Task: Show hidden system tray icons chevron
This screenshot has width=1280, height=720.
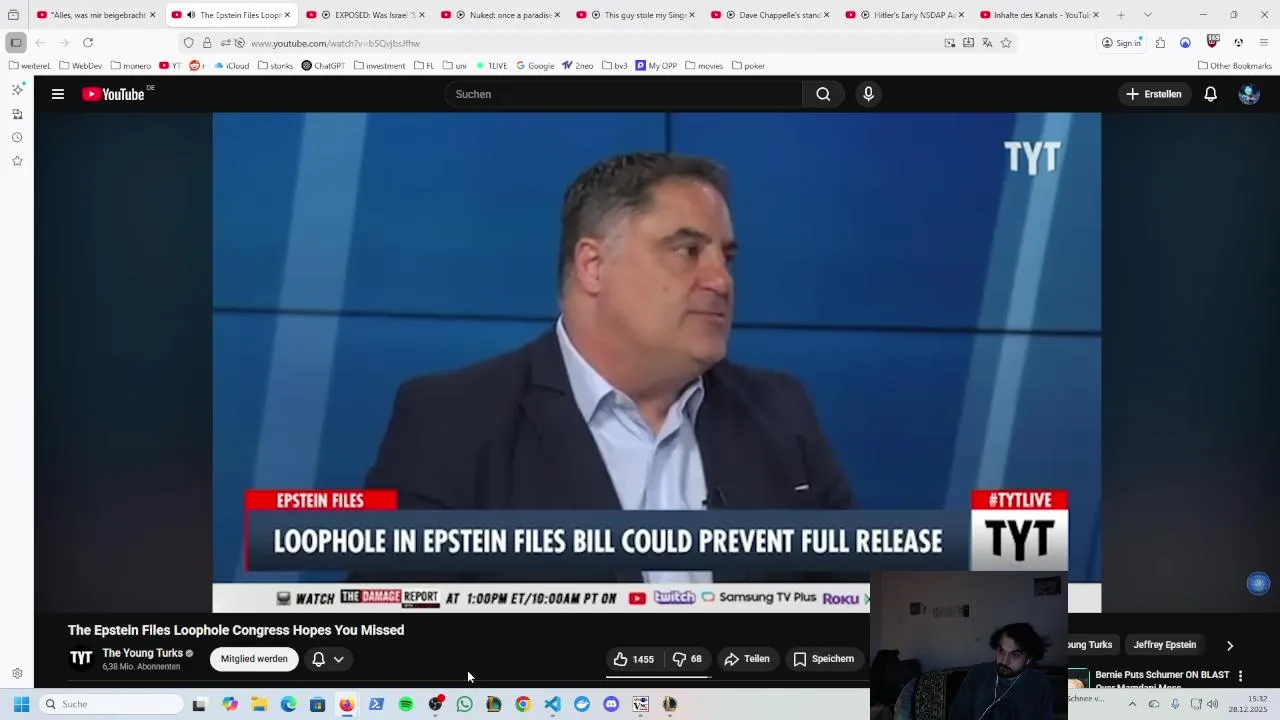Action: tap(1132, 704)
